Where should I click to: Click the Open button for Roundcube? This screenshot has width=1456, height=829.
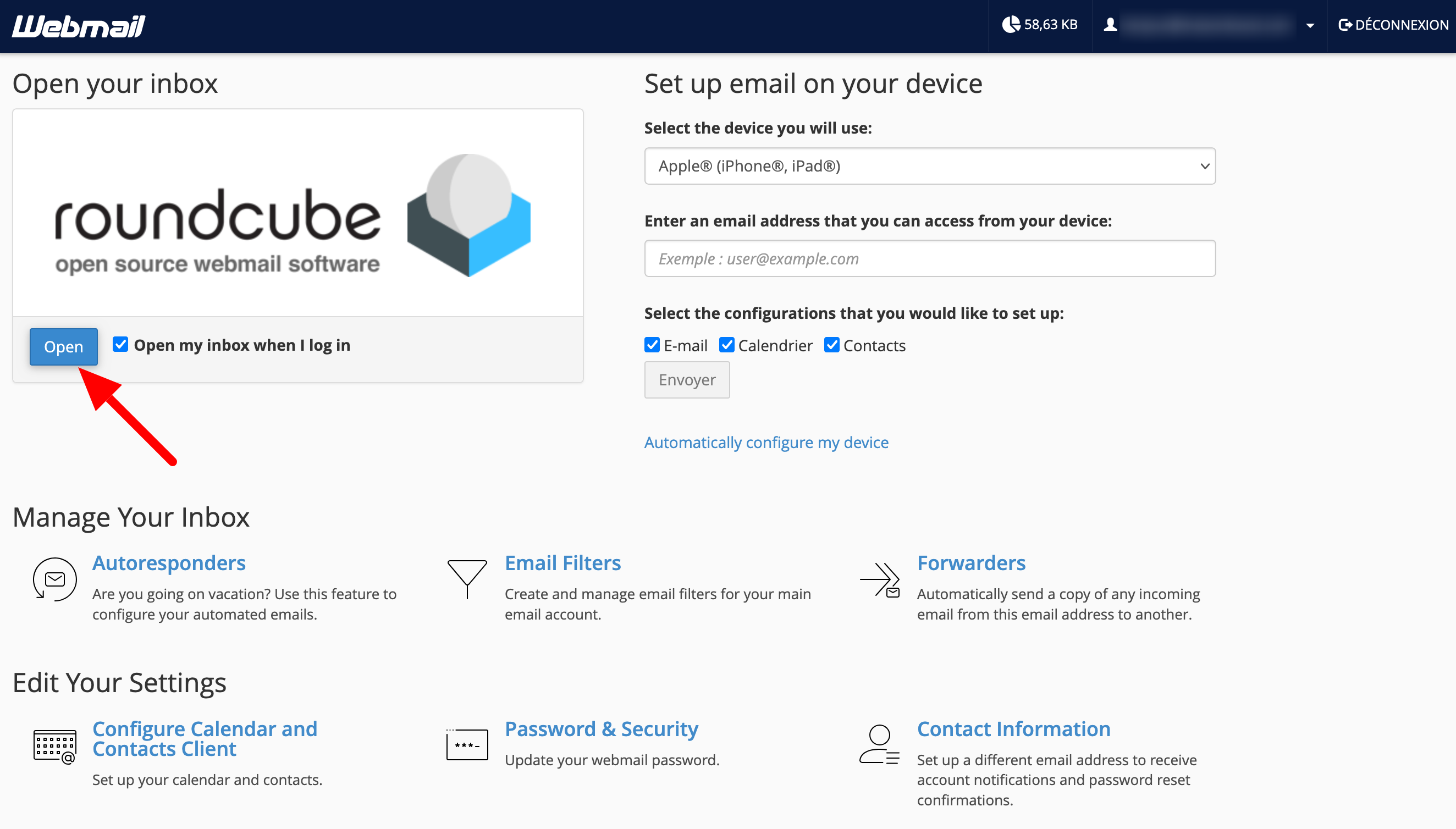[64, 346]
